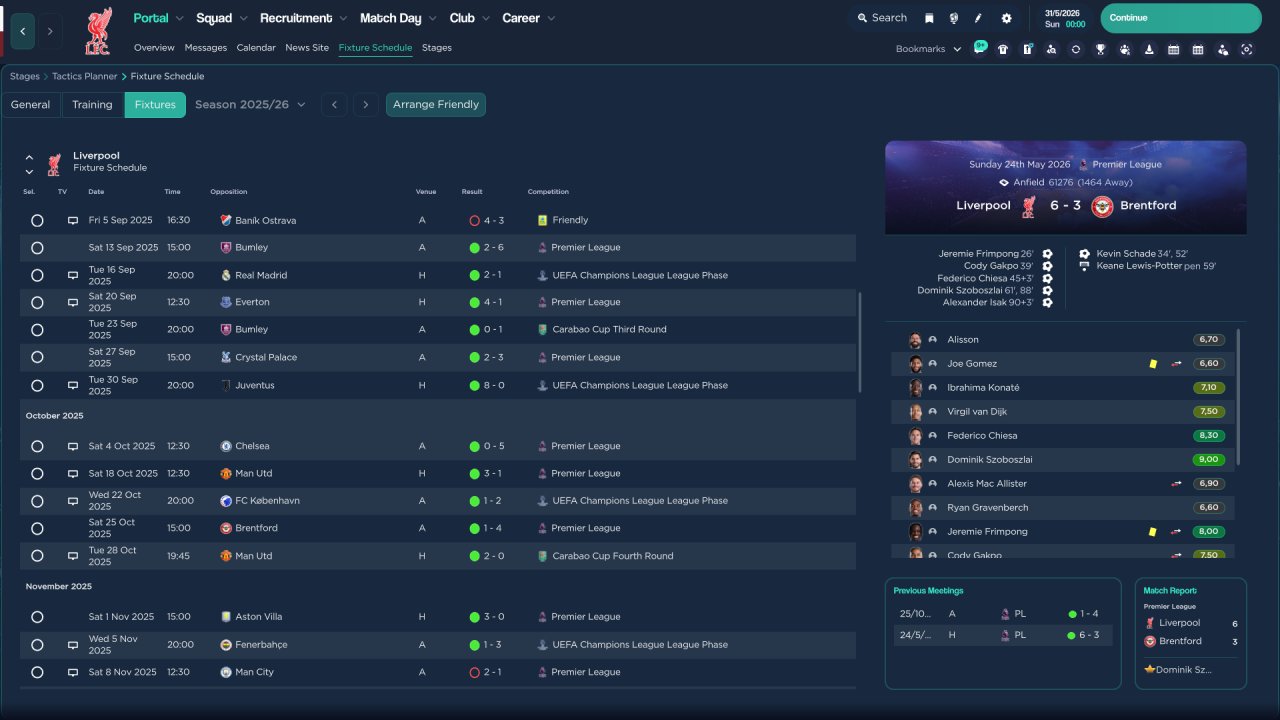The height and width of the screenshot is (720, 1280).
Task: Open the notifications chat bubble with 9+ badge
Action: [979, 48]
